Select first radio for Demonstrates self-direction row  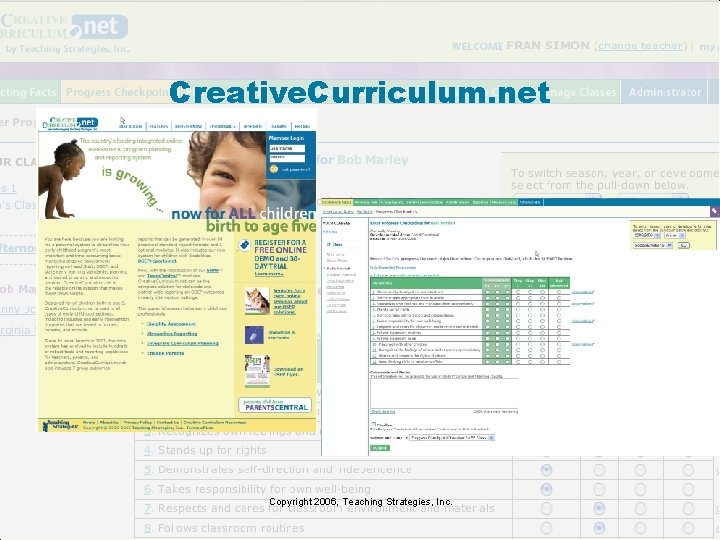click(546, 470)
